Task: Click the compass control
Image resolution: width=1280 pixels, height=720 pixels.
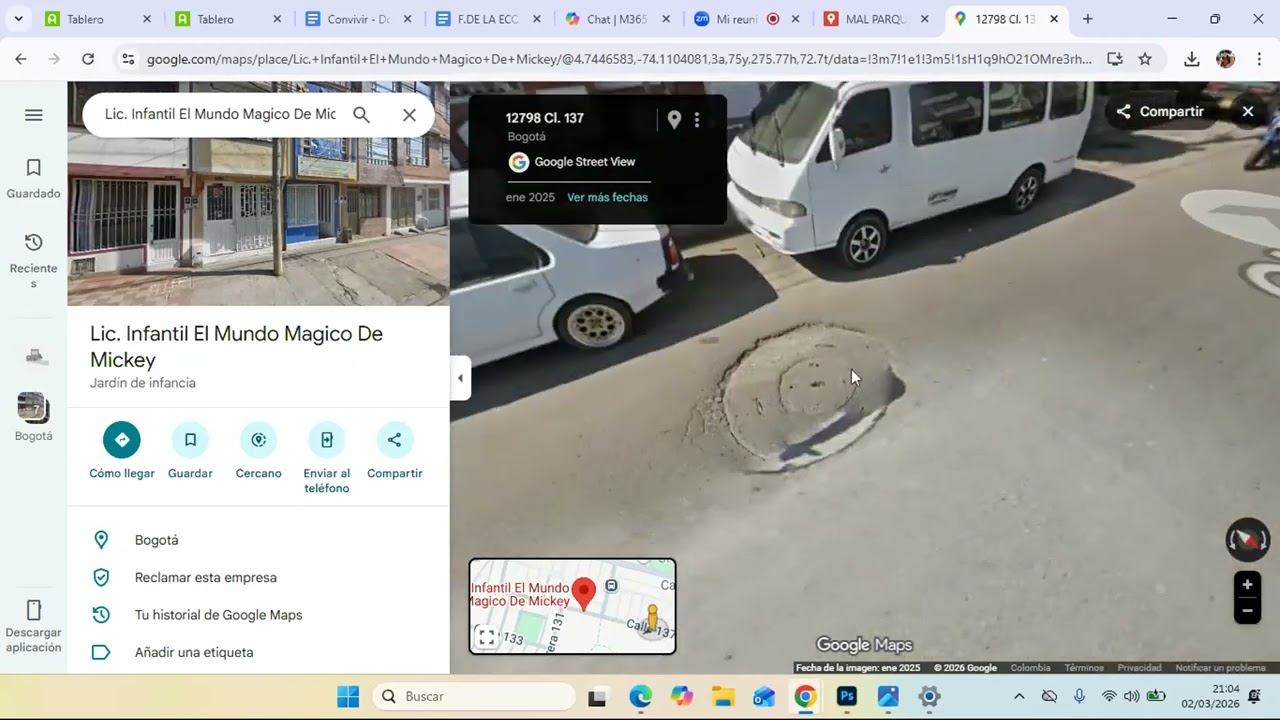Action: pos(1247,541)
